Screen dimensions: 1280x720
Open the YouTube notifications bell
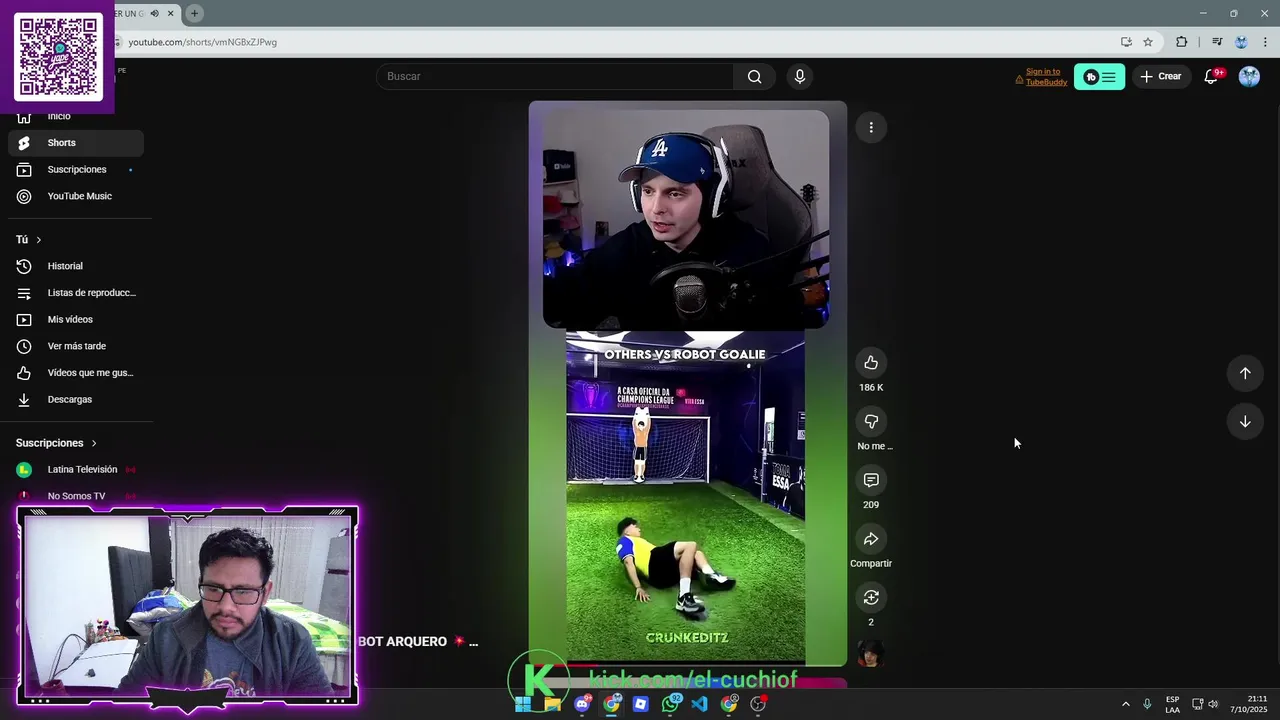coord(1211,76)
